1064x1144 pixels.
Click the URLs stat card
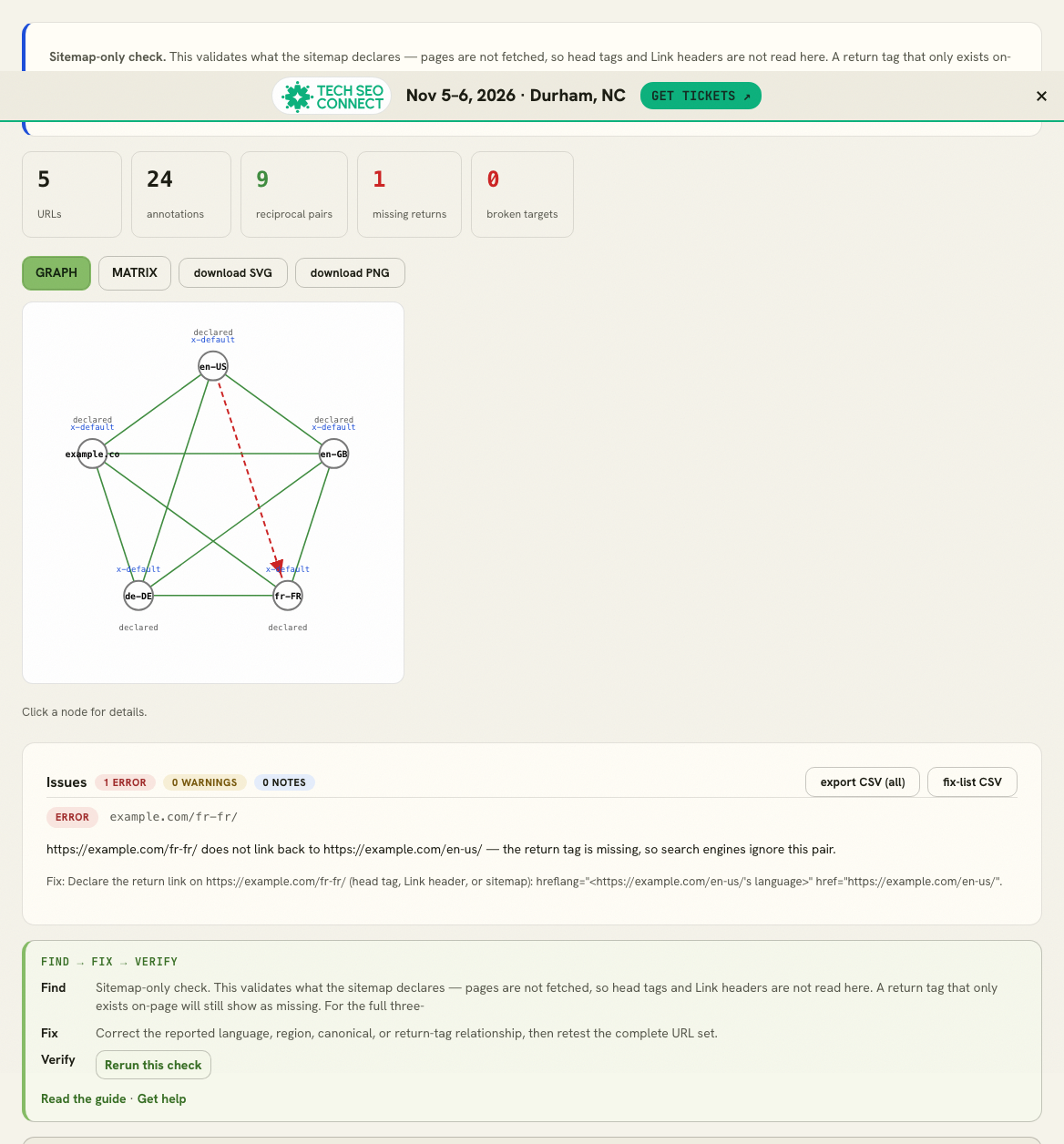[x=72, y=194]
